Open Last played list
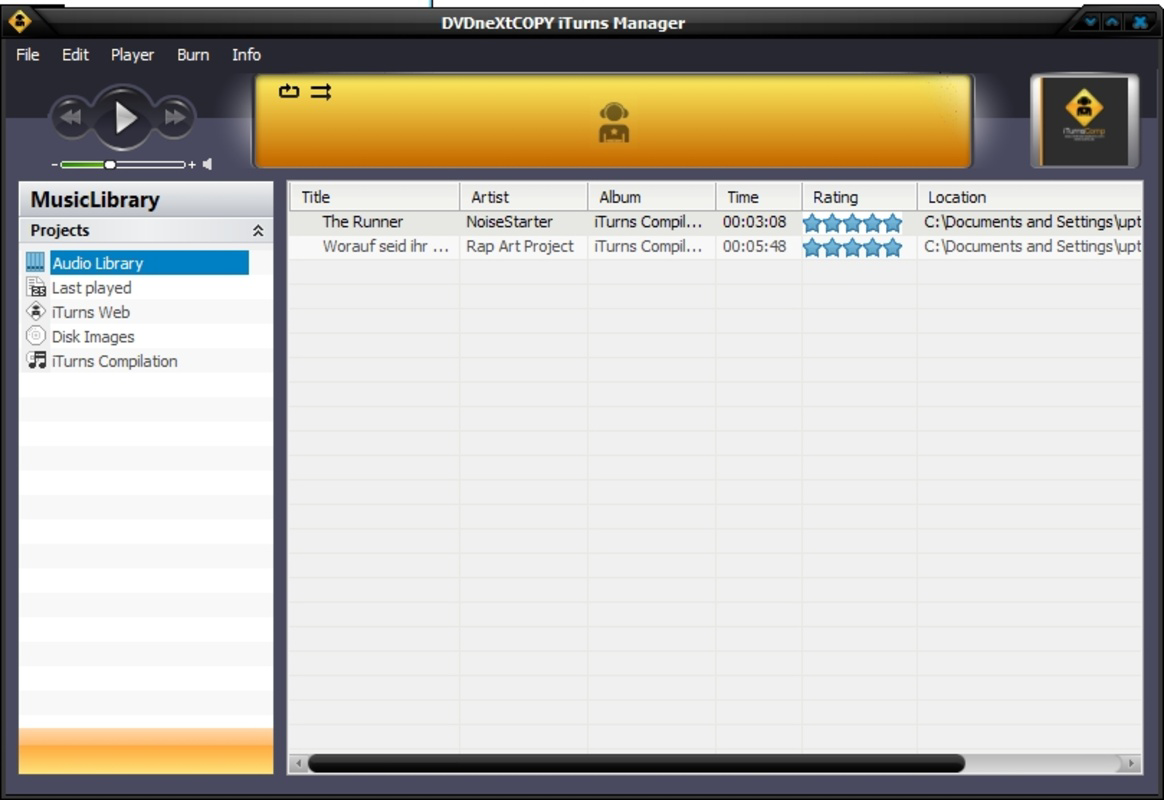The width and height of the screenshot is (1164, 800). coord(91,288)
